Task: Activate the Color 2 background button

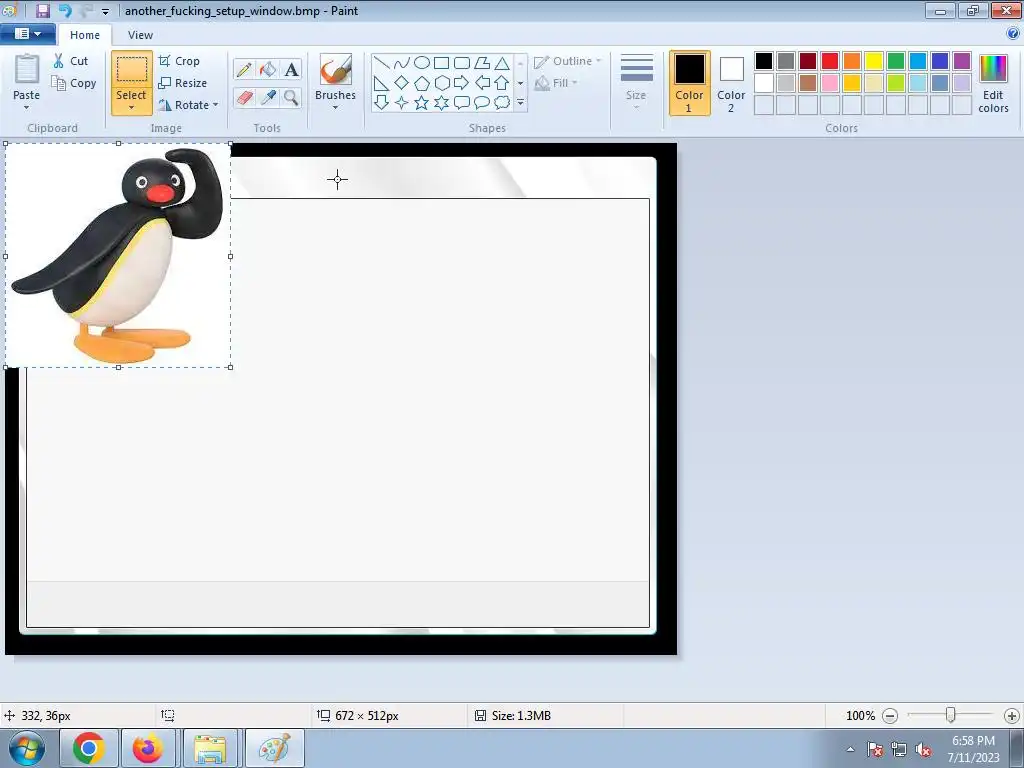Action: coord(731,83)
